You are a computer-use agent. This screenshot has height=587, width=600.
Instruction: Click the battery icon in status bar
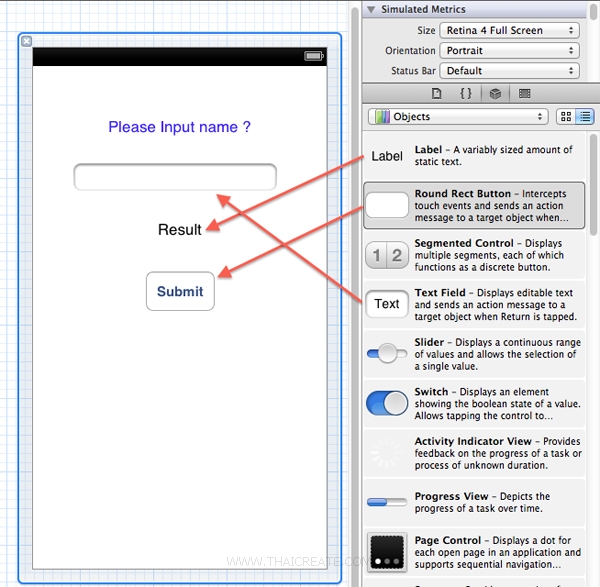(314, 56)
